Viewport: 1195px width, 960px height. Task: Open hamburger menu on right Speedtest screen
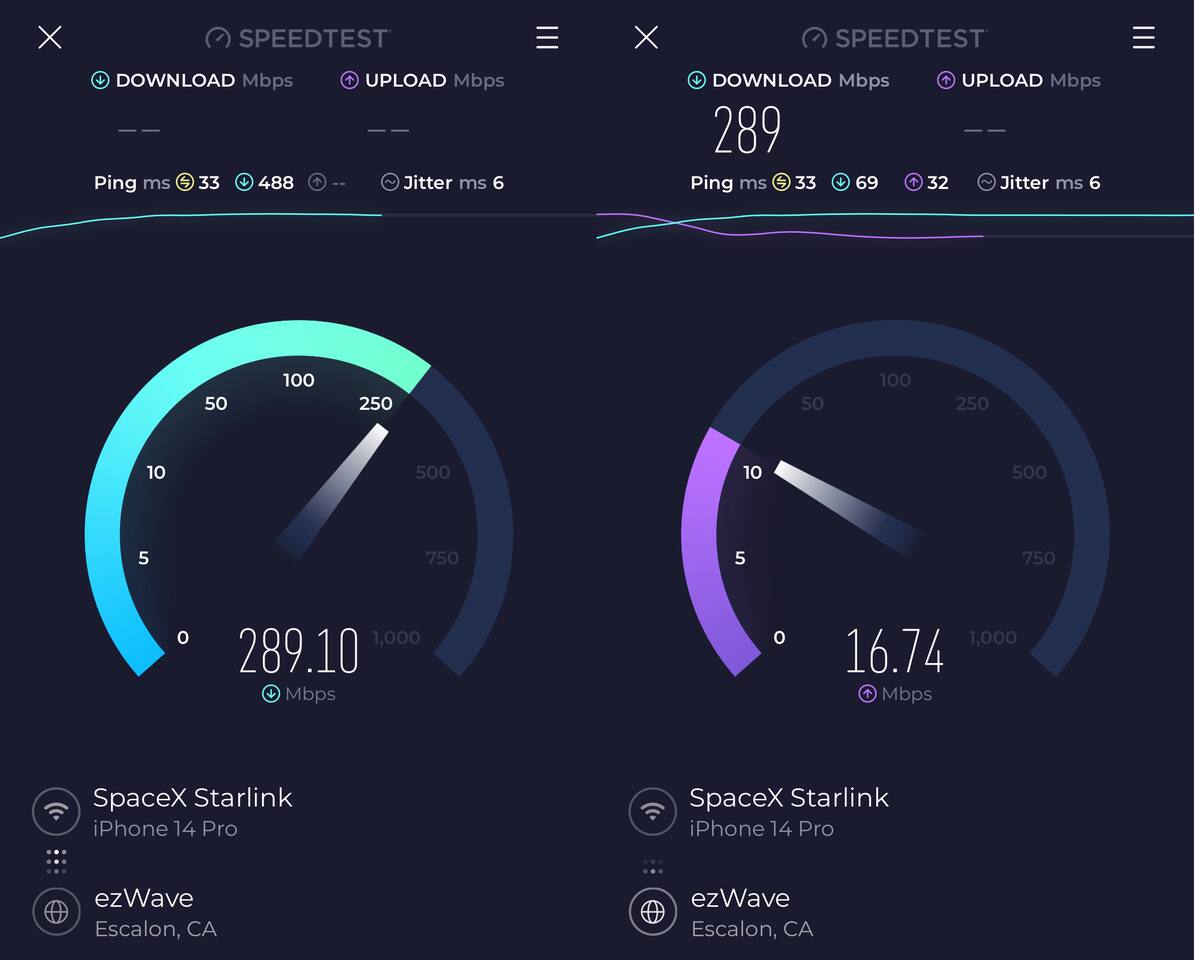click(1143, 37)
